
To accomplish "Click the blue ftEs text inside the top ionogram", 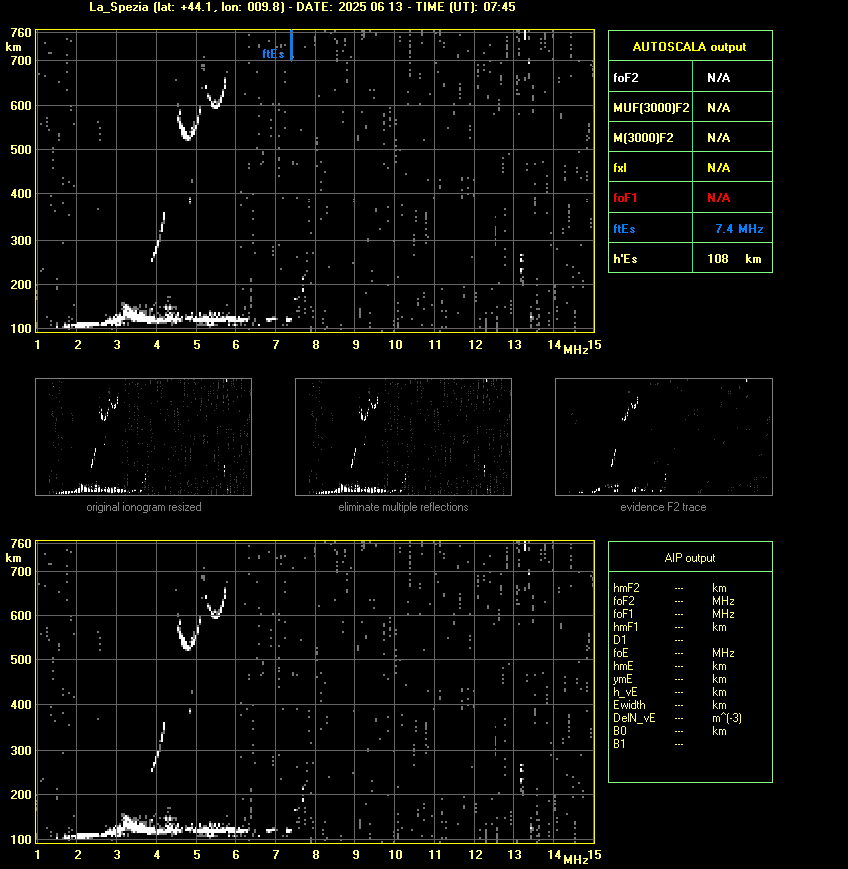I will 273,54.
